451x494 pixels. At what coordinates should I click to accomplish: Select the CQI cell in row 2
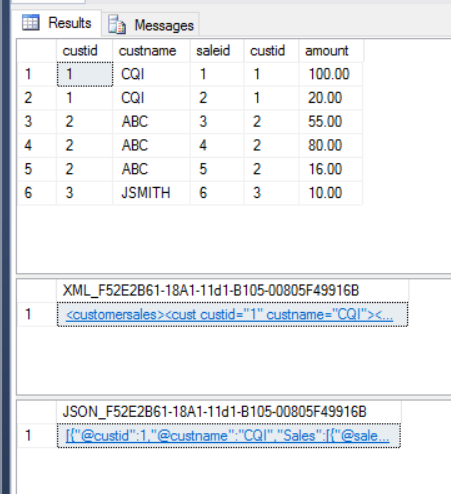click(x=152, y=98)
